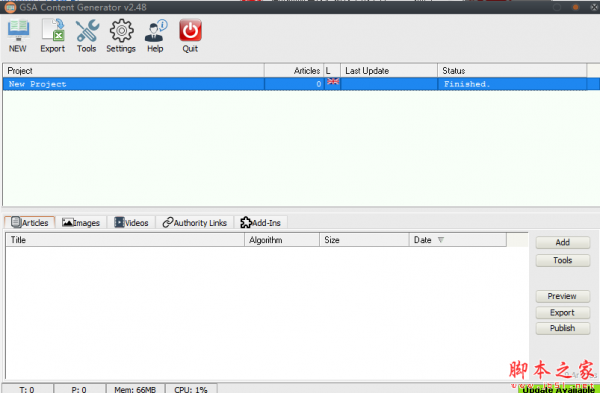Open the Authority Links tab
The image size is (600, 393).
pos(195,223)
